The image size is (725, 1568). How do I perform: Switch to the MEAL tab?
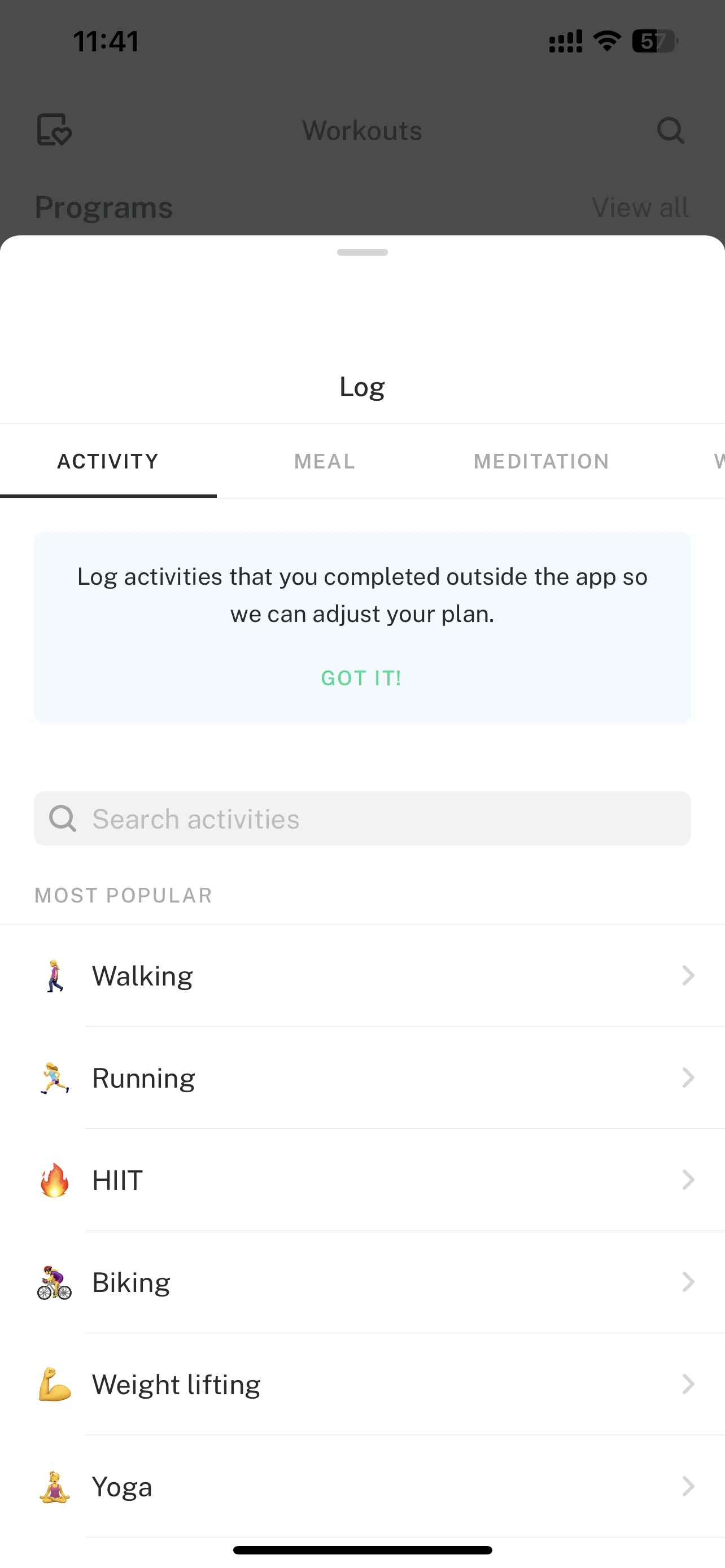tap(325, 461)
